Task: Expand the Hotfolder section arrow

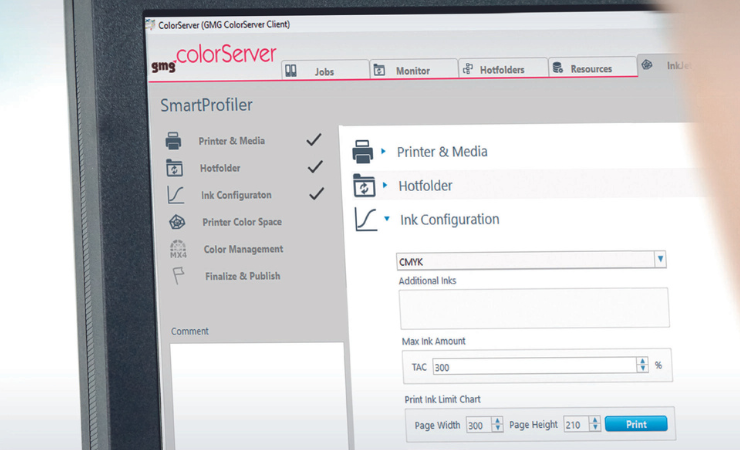Action: tap(385, 185)
